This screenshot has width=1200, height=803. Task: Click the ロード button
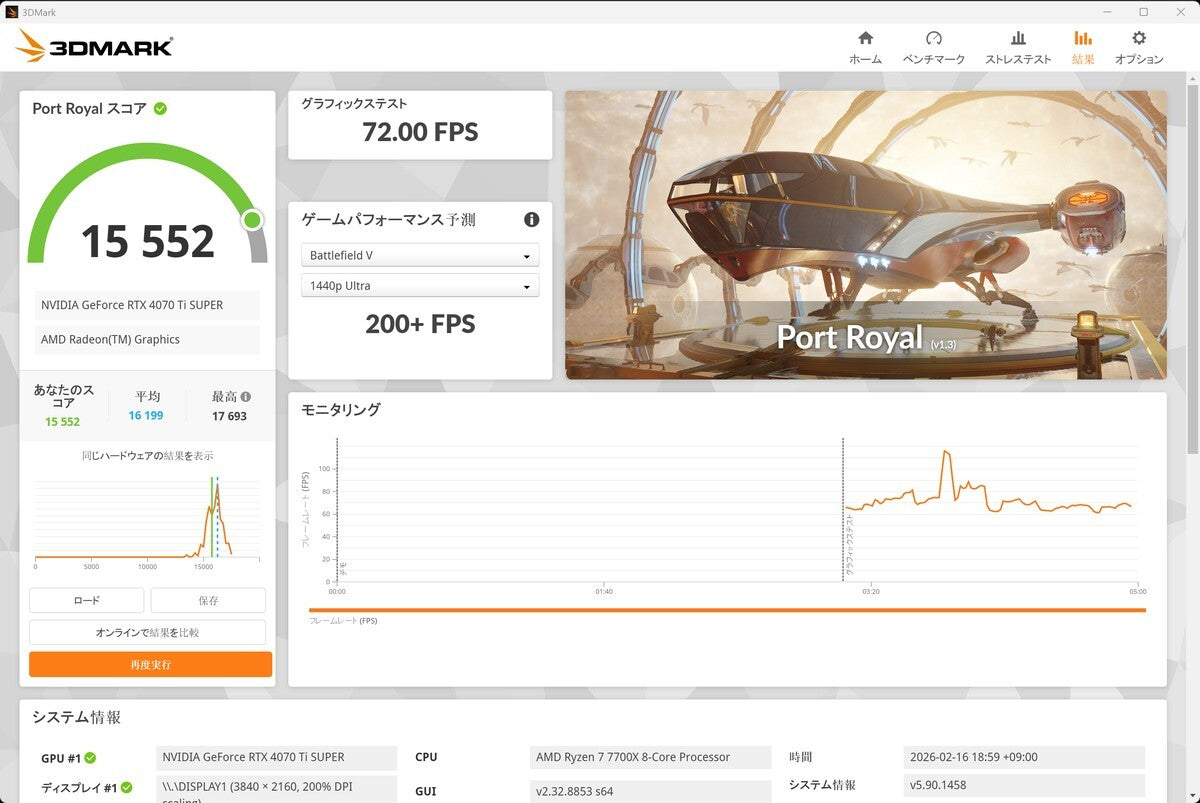click(87, 600)
